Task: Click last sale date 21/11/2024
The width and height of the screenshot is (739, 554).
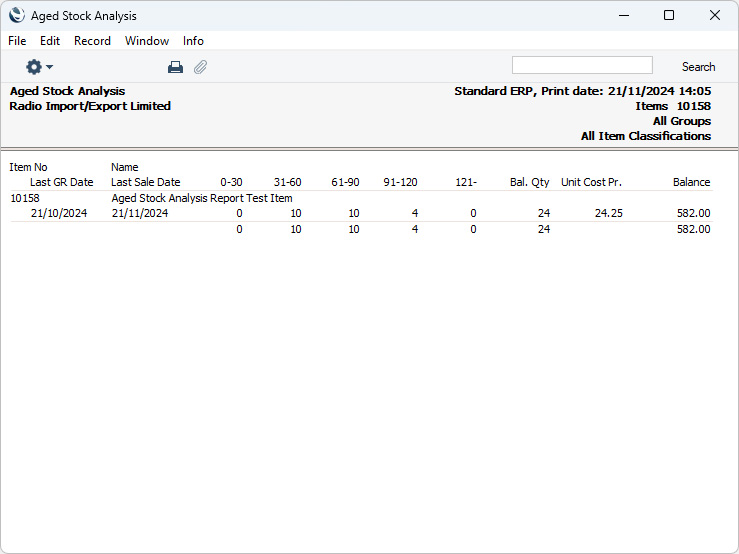Action: [140, 213]
